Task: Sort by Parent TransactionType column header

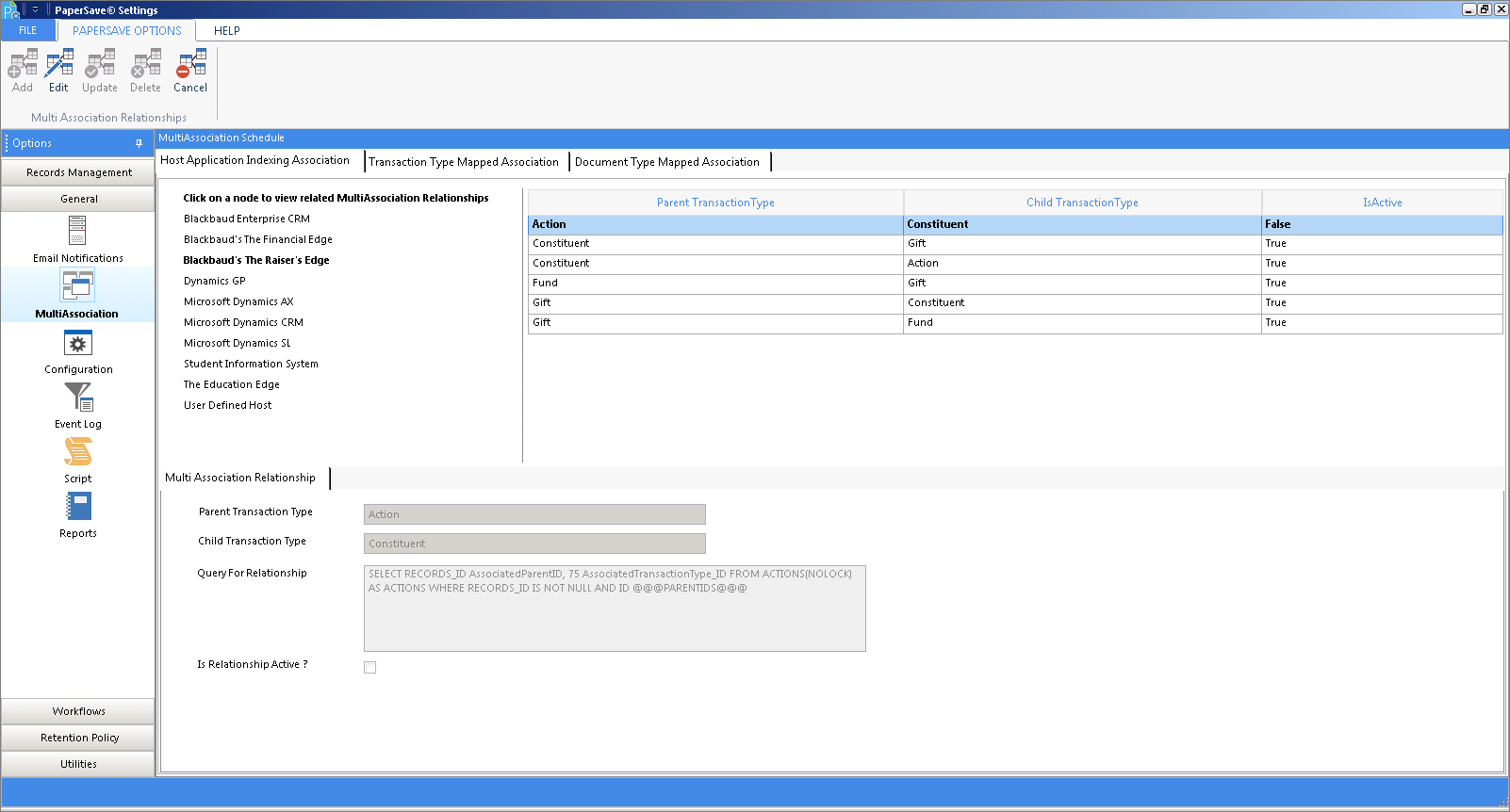Action: coord(715,203)
